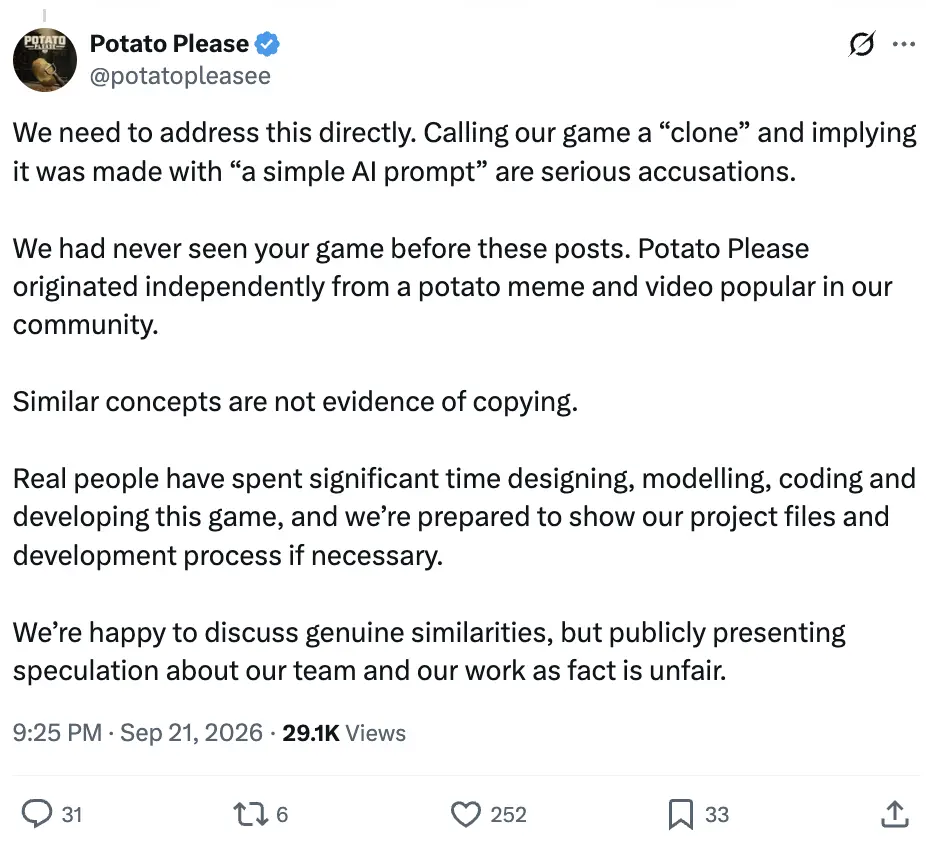Click the repost arrows icon
The width and height of the screenshot is (926, 846).
click(x=251, y=814)
